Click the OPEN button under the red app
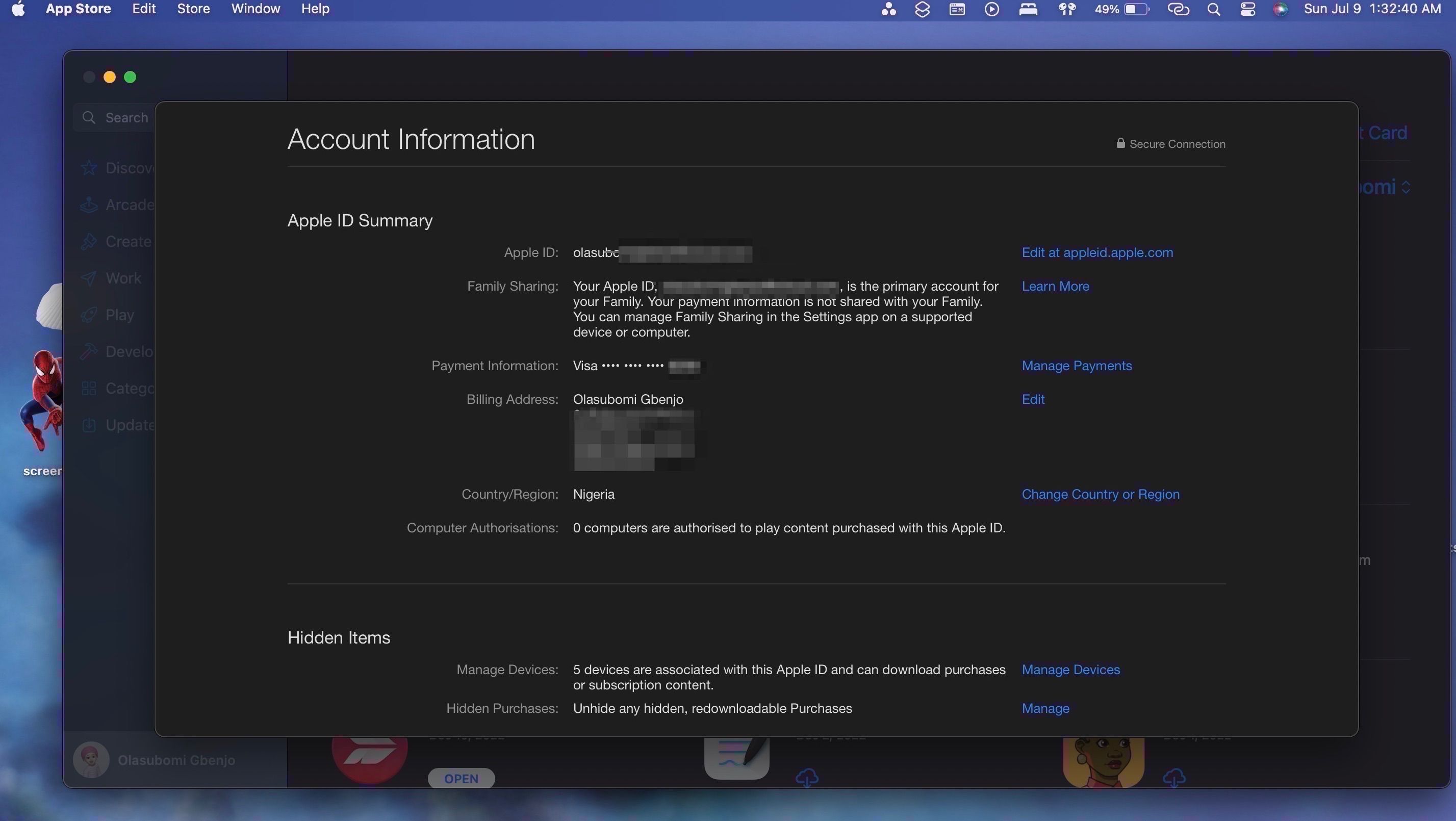 (461, 779)
